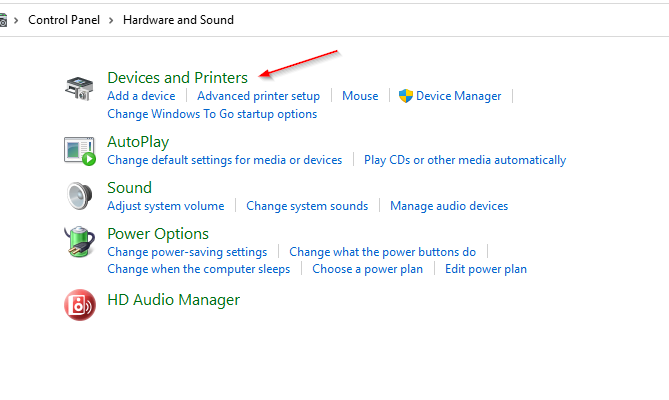Click the Sound speaker icon
Screen dimensions: 669x400
coord(80,196)
